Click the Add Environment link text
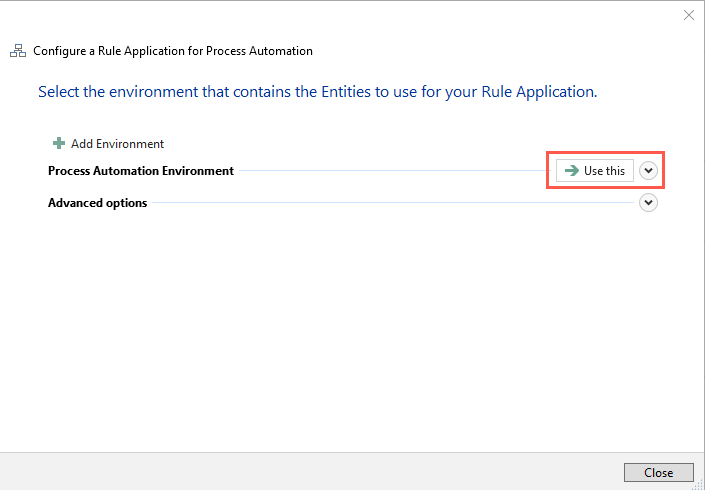Screen dimensions: 705x490 [117, 144]
